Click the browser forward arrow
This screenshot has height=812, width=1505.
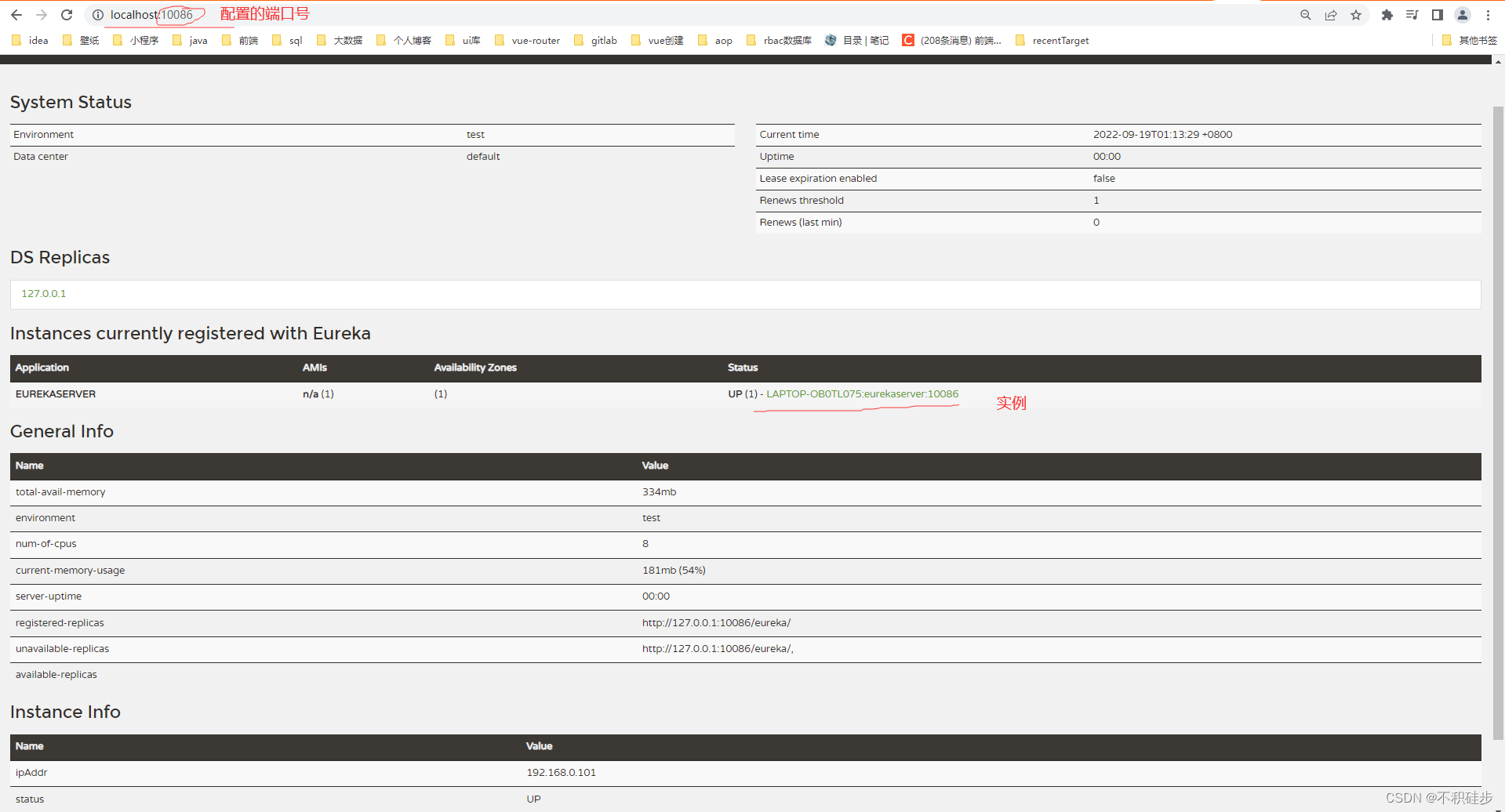coord(42,15)
